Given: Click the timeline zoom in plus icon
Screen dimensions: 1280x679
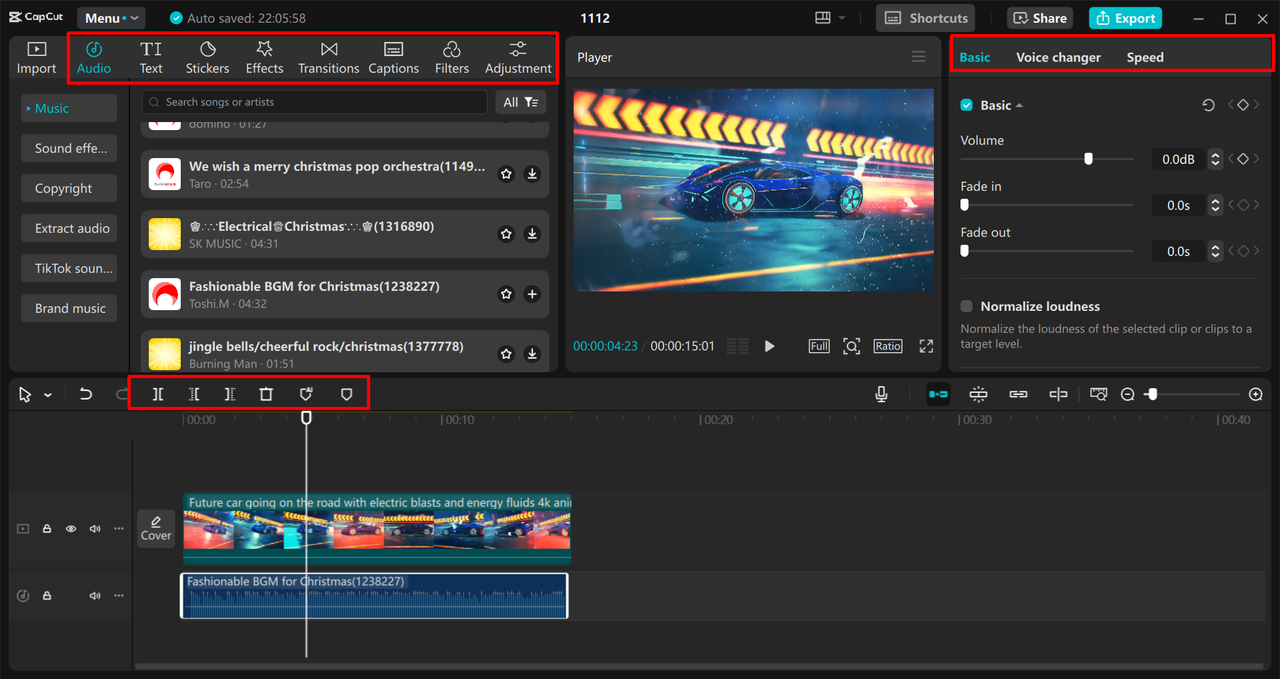Looking at the screenshot, I should 1256,394.
